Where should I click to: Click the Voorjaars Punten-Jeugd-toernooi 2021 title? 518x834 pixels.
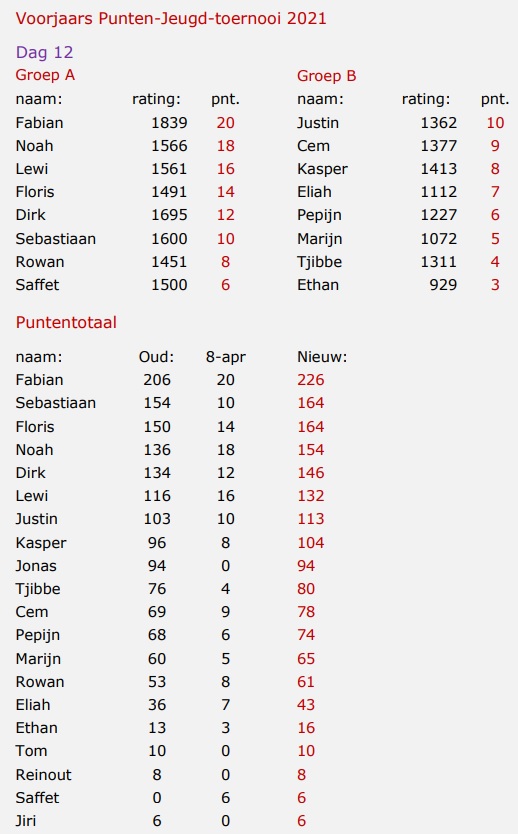coord(171,19)
